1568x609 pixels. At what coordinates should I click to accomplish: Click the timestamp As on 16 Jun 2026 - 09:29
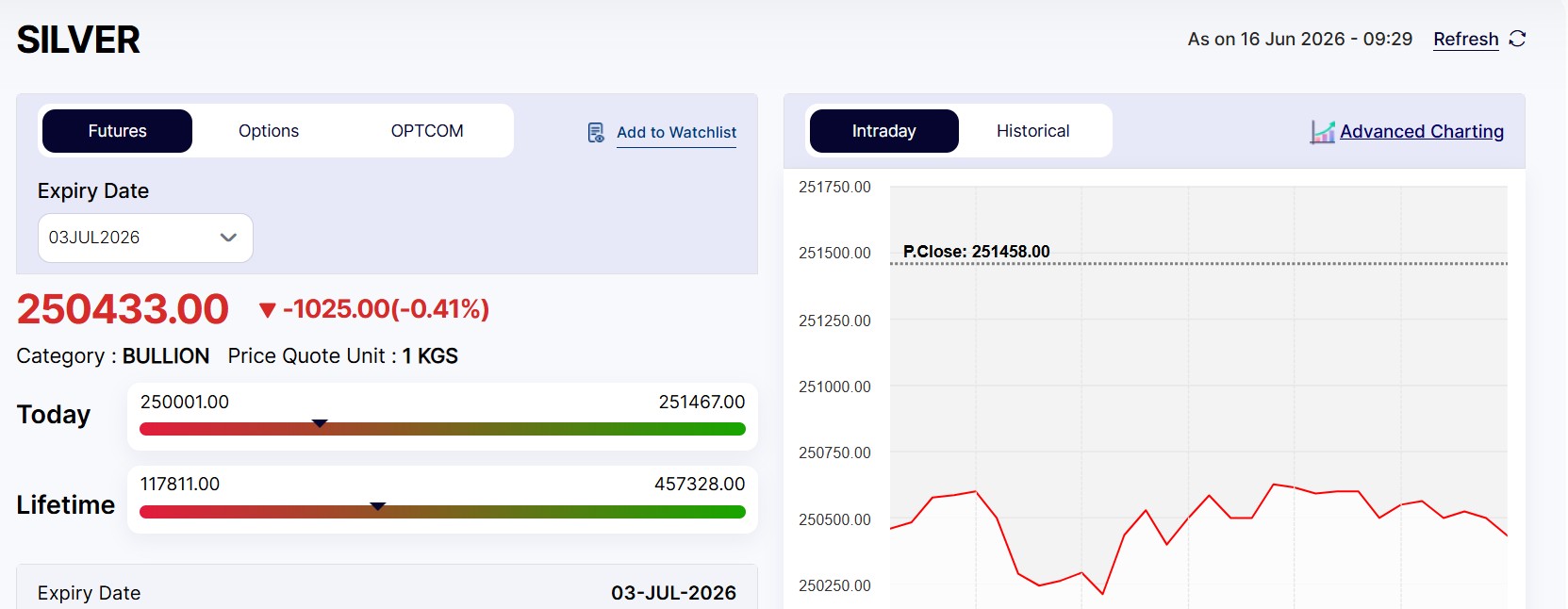tap(1300, 39)
